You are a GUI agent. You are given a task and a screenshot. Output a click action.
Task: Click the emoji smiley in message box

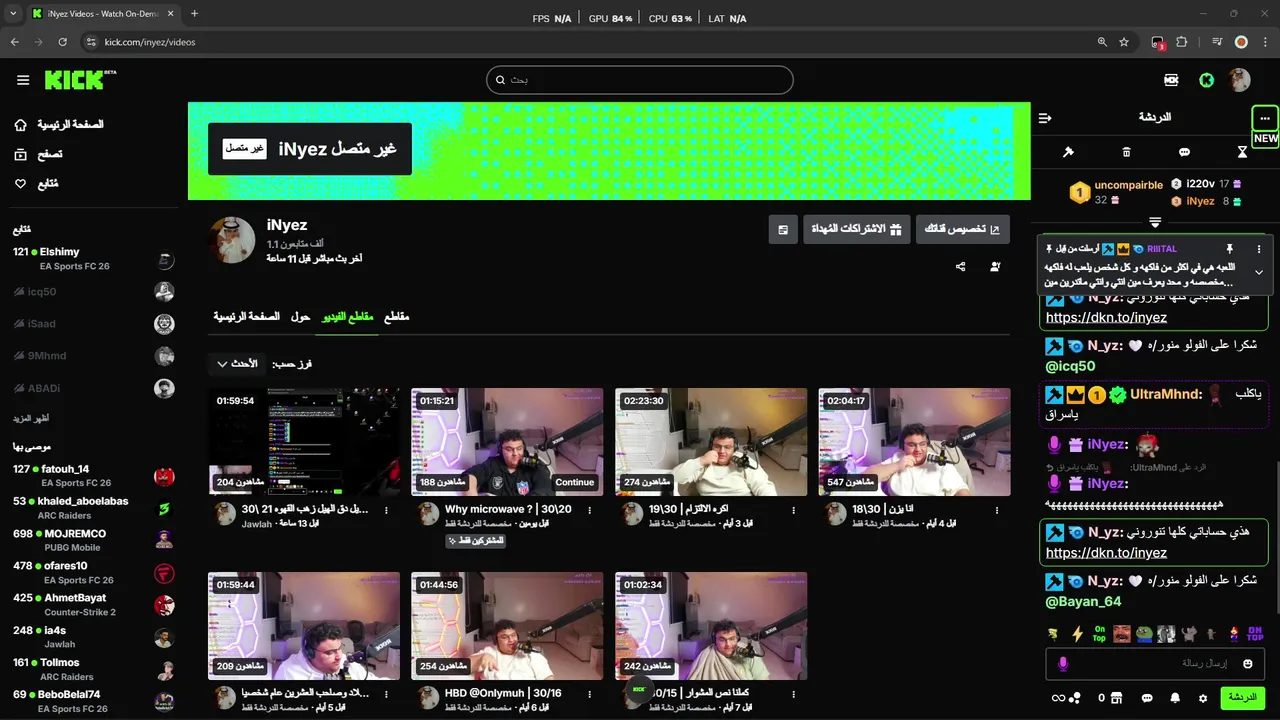[x=1248, y=664]
